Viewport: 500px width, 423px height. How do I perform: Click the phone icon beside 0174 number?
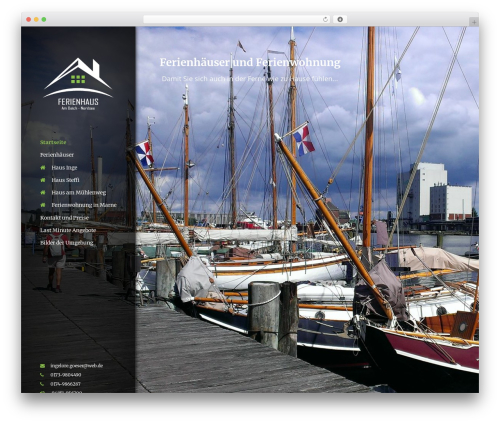pyautogui.click(x=42, y=384)
